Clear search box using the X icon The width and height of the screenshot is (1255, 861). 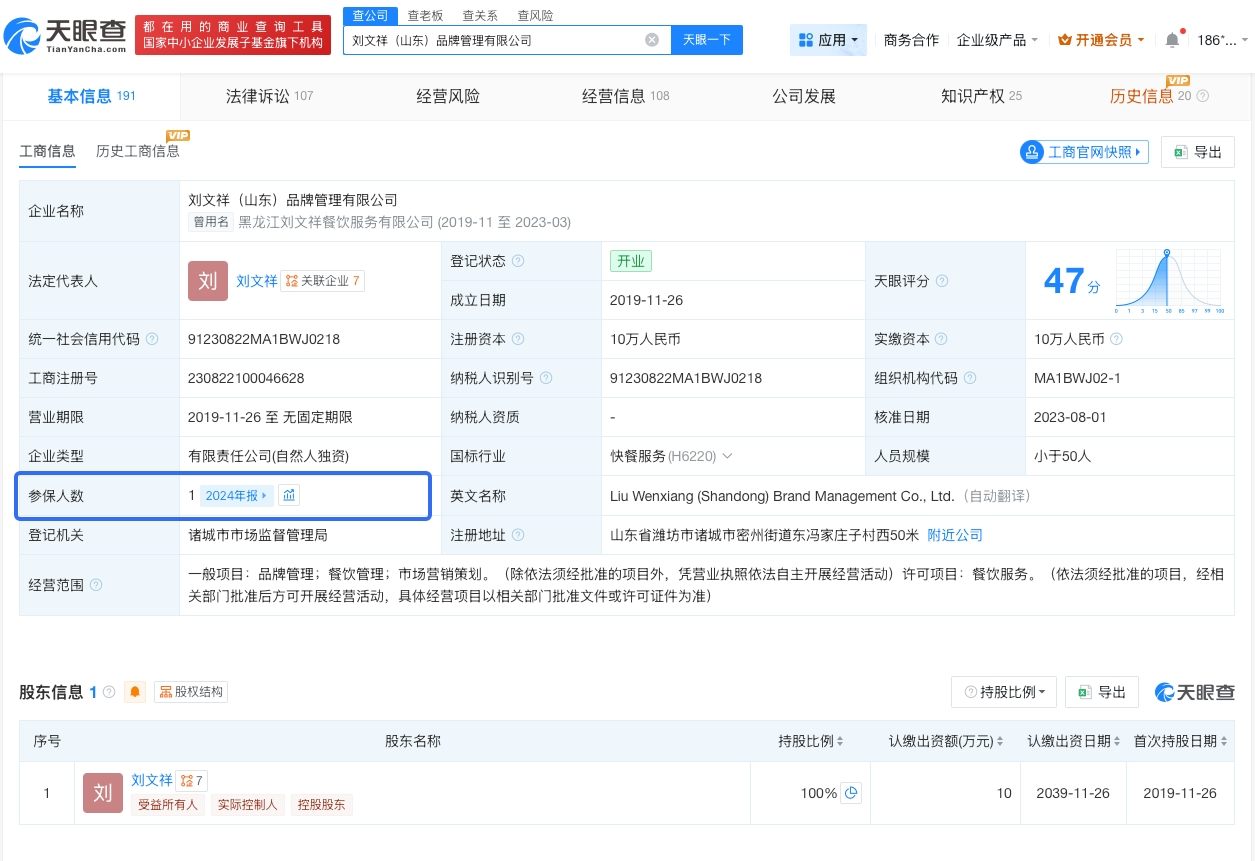[x=652, y=39]
